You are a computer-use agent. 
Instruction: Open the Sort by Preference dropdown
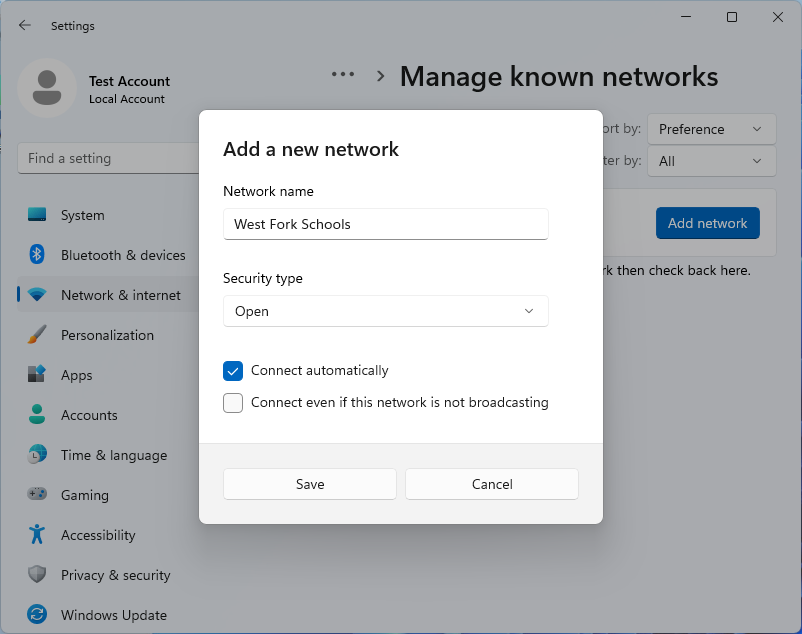coord(711,129)
